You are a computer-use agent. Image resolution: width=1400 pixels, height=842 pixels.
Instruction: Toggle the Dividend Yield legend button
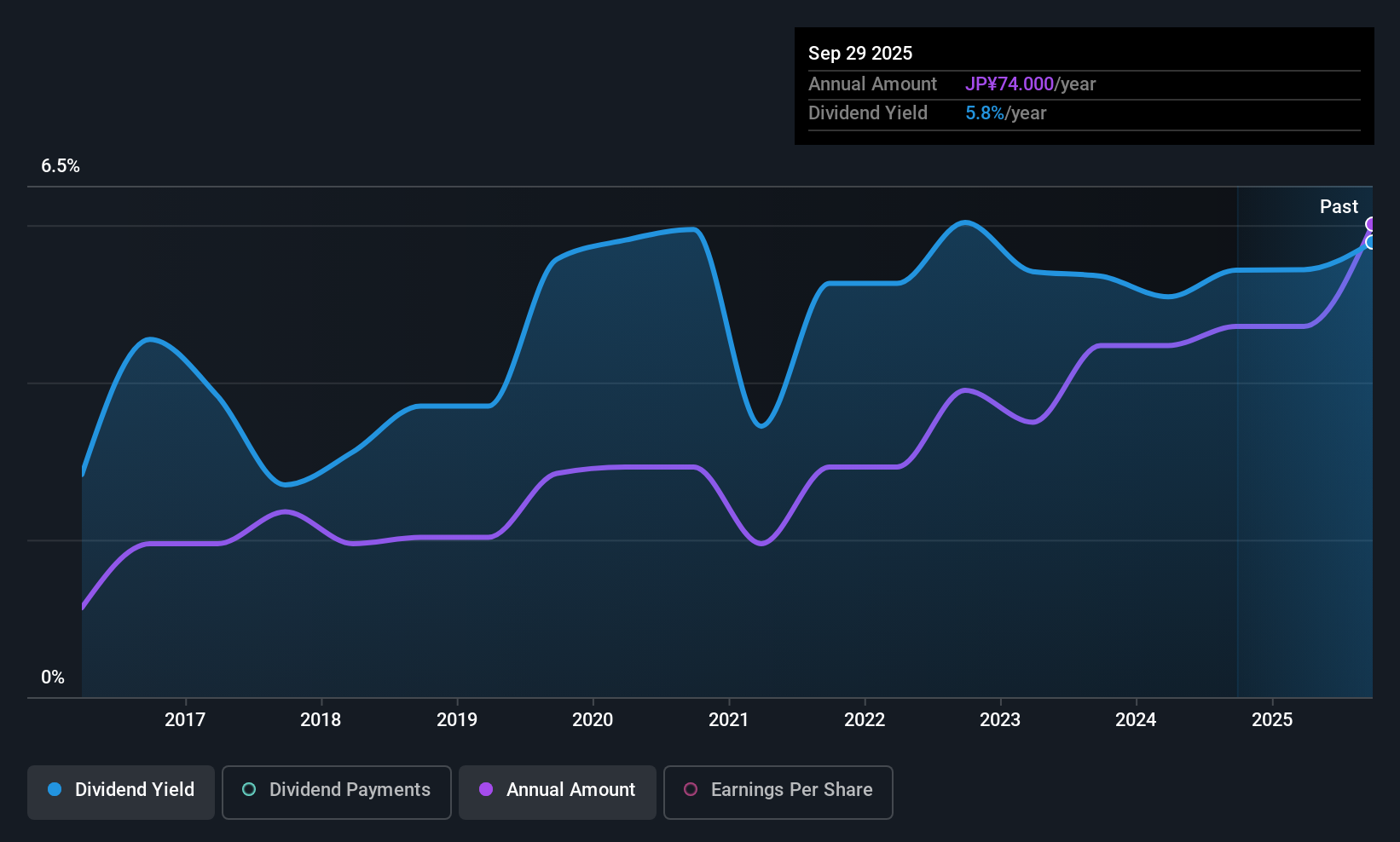coord(121,792)
